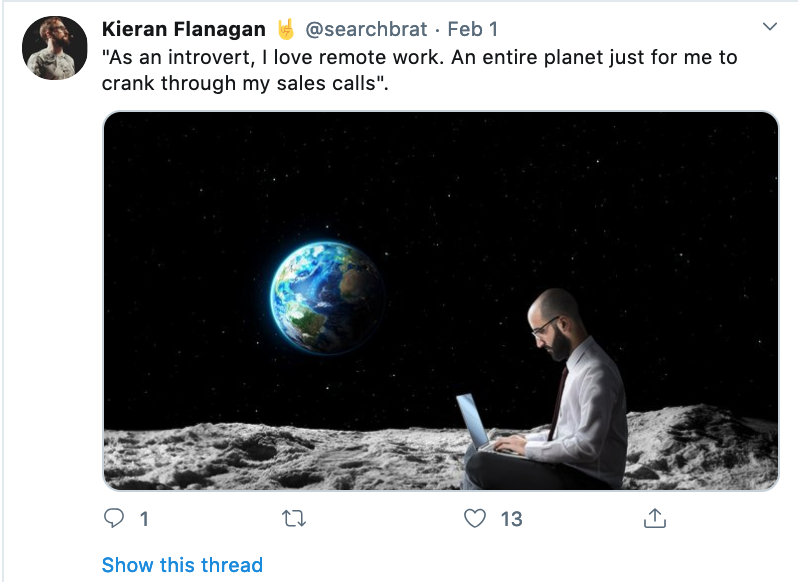Retweet Kieran Flanagan's tweet

[294, 518]
